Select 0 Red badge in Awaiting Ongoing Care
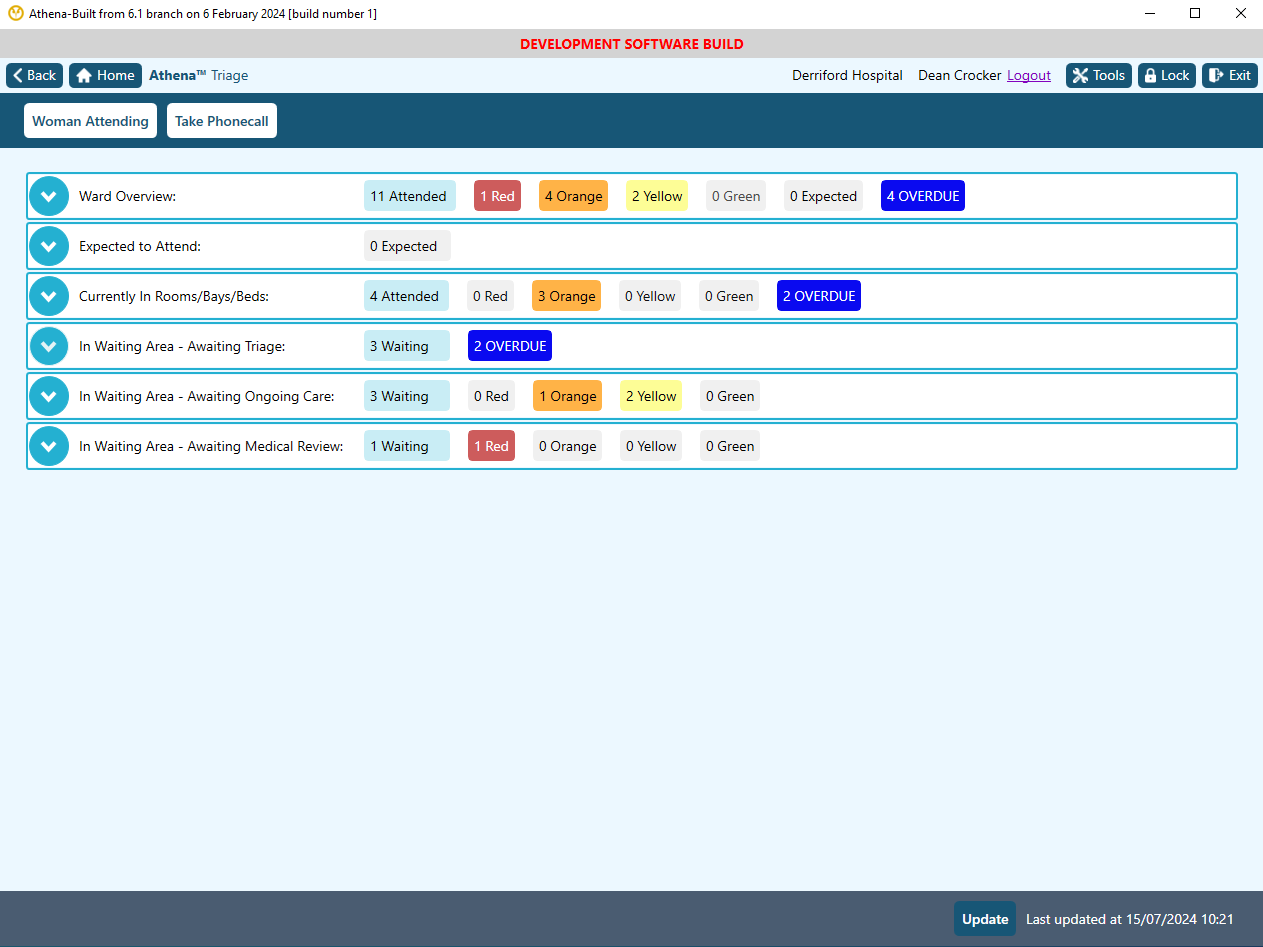This screenshot has height=947, width=1263. 491,396
